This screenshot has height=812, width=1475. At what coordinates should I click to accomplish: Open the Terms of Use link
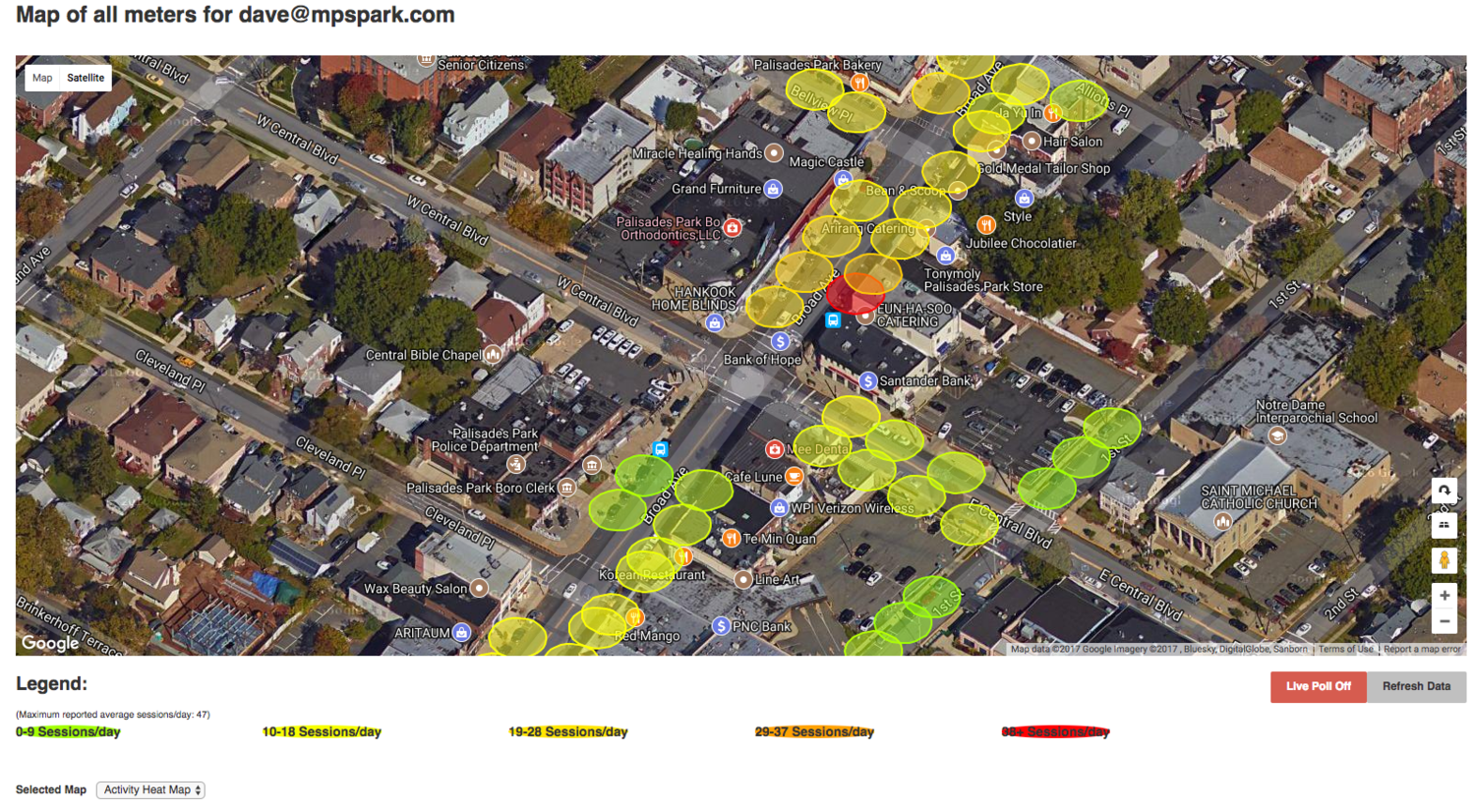(x=1345, y=649)
